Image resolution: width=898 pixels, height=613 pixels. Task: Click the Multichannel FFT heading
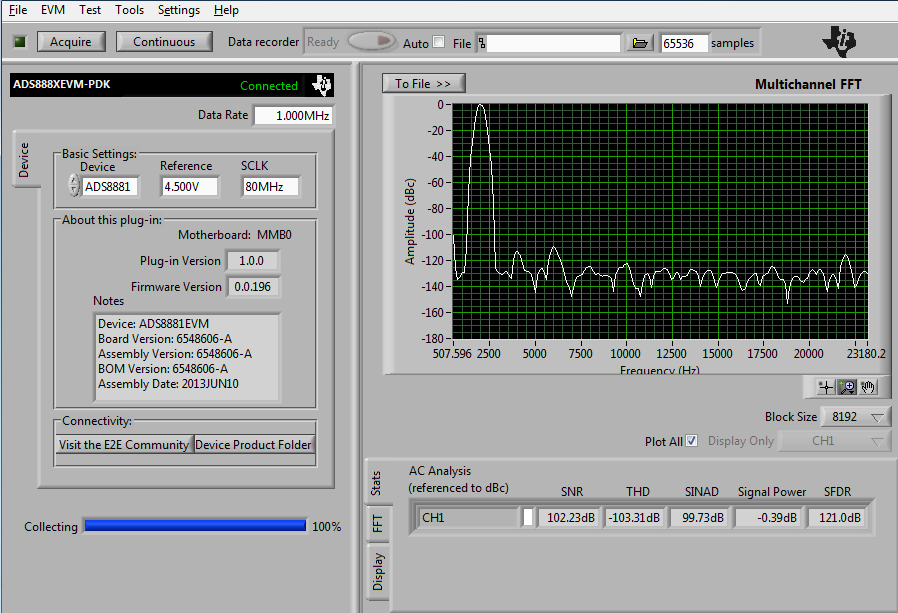tap(808, 84)
